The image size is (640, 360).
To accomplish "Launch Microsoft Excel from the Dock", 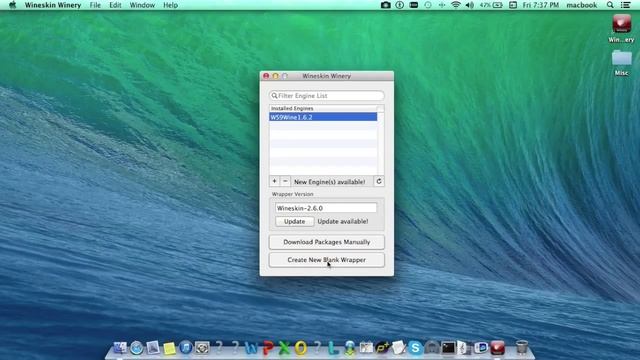I will pyautogui.click(x=284, y=348).
